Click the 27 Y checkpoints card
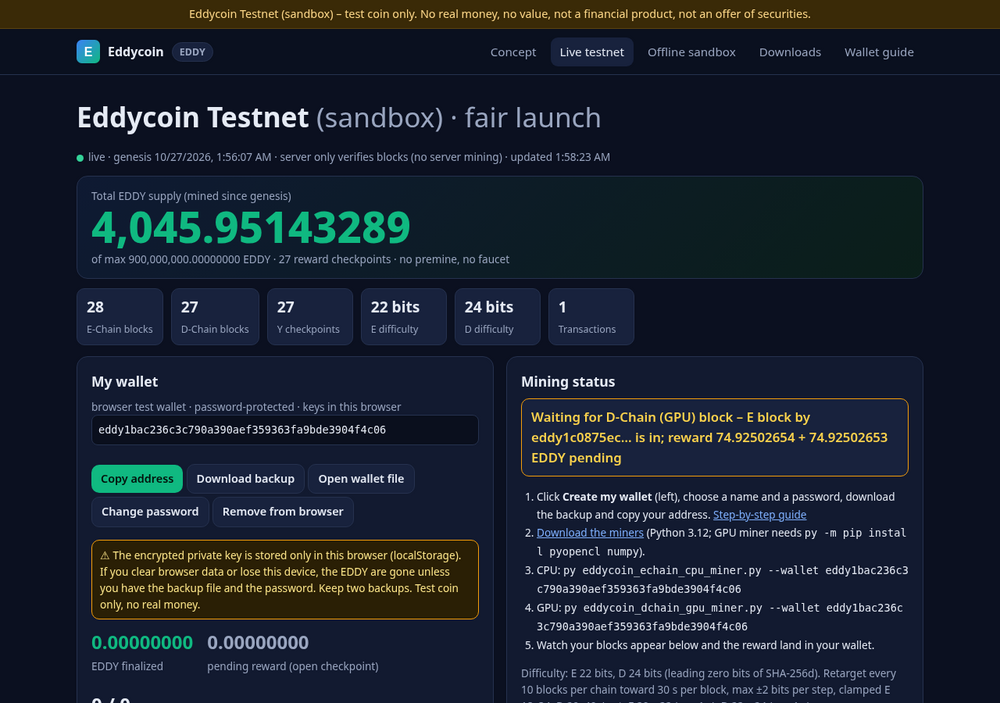This screenshot has height=703, width=1000. click(x=309, y=316)
